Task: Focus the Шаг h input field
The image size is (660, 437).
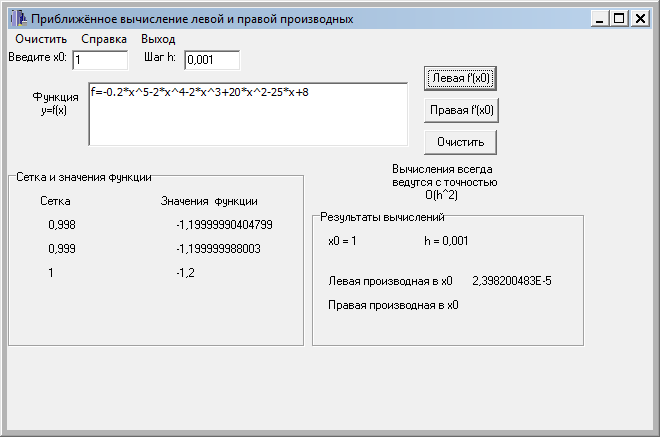Action: 212,60
